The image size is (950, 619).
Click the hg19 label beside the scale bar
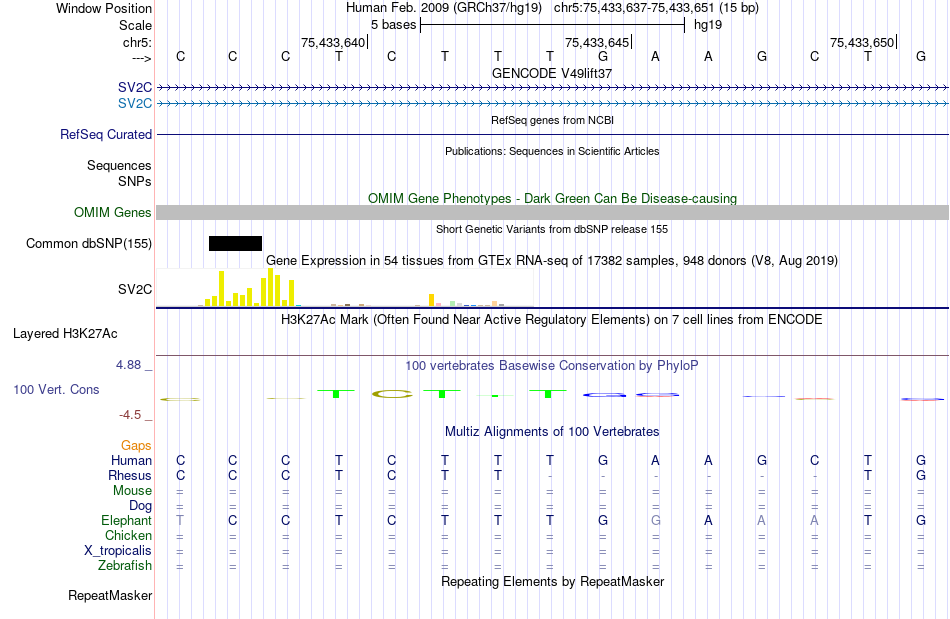pos(708,25)
